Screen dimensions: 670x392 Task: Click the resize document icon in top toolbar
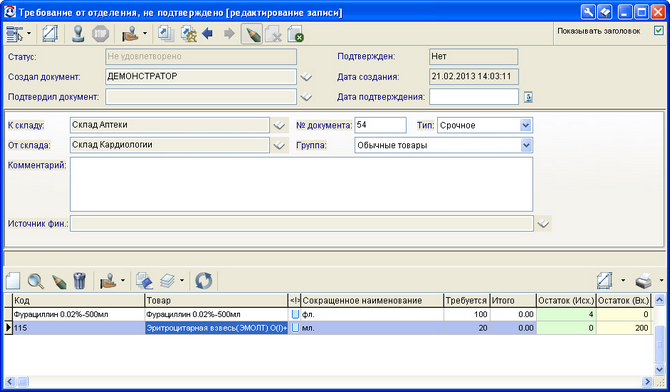tap(50, 34)
